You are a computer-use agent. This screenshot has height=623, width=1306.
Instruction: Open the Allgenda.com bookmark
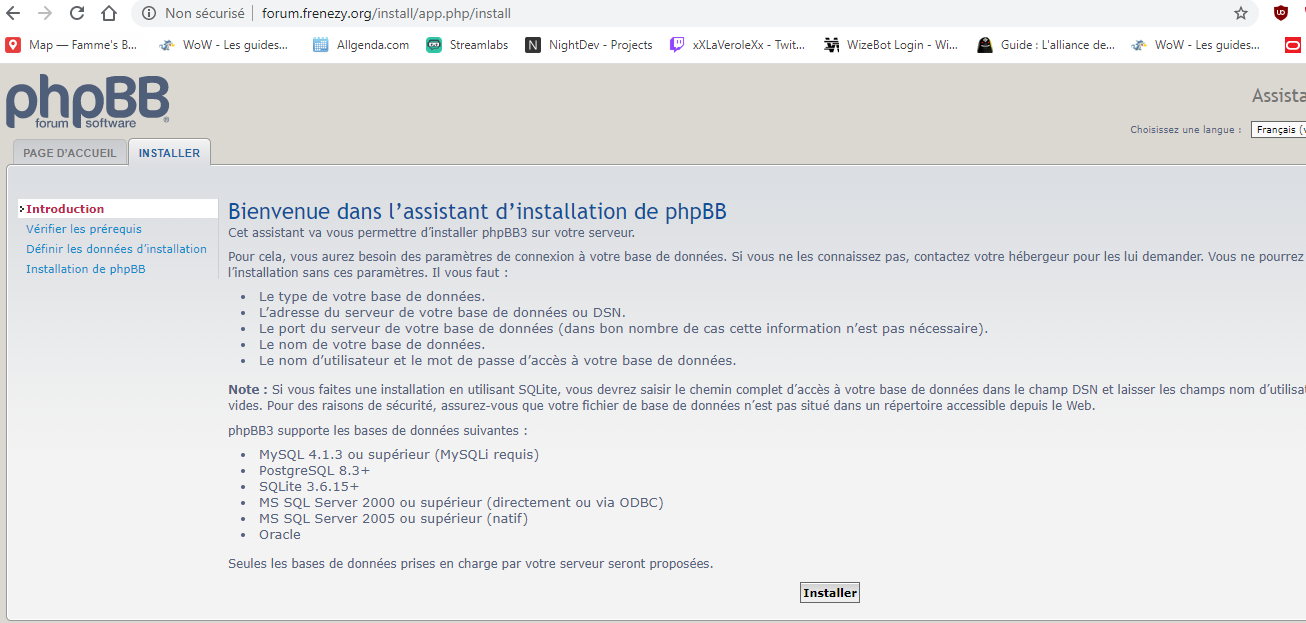pos(361,45)
